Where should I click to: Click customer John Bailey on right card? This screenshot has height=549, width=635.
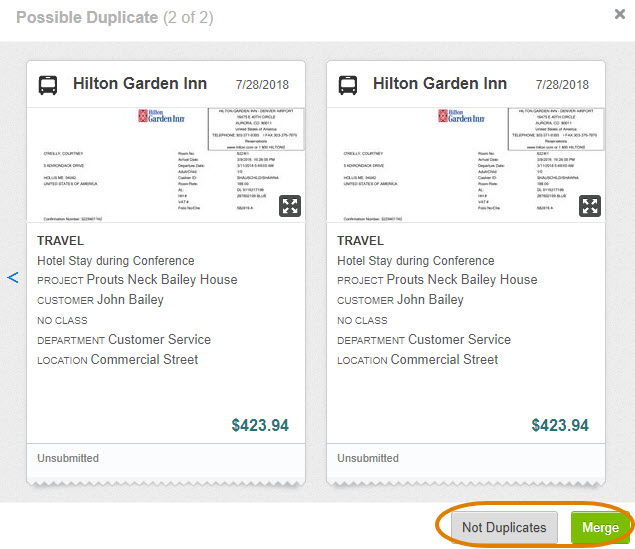tap(430, 300)
